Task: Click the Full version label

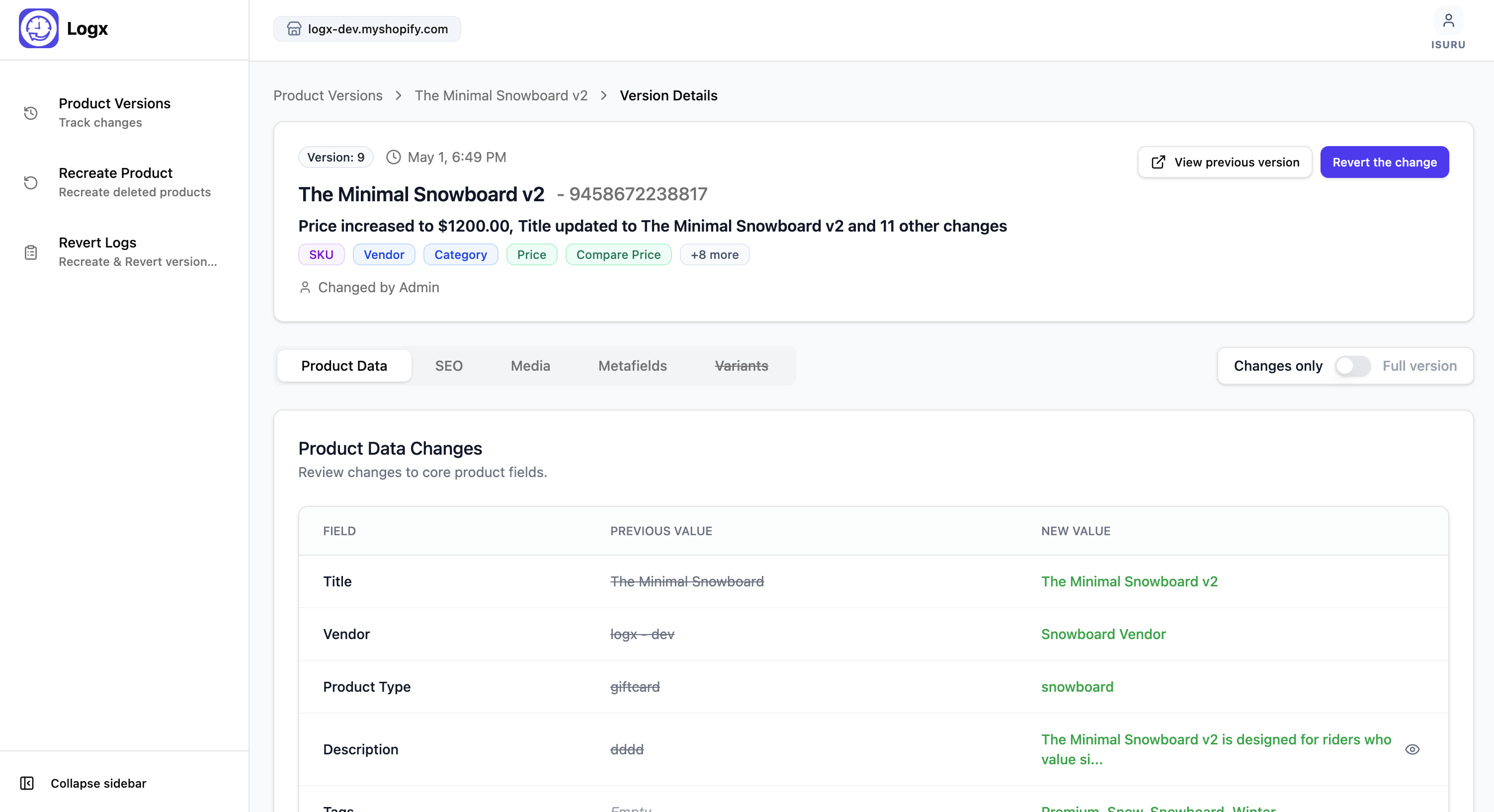Action: pyautogui.click(x=1419, y=366)
